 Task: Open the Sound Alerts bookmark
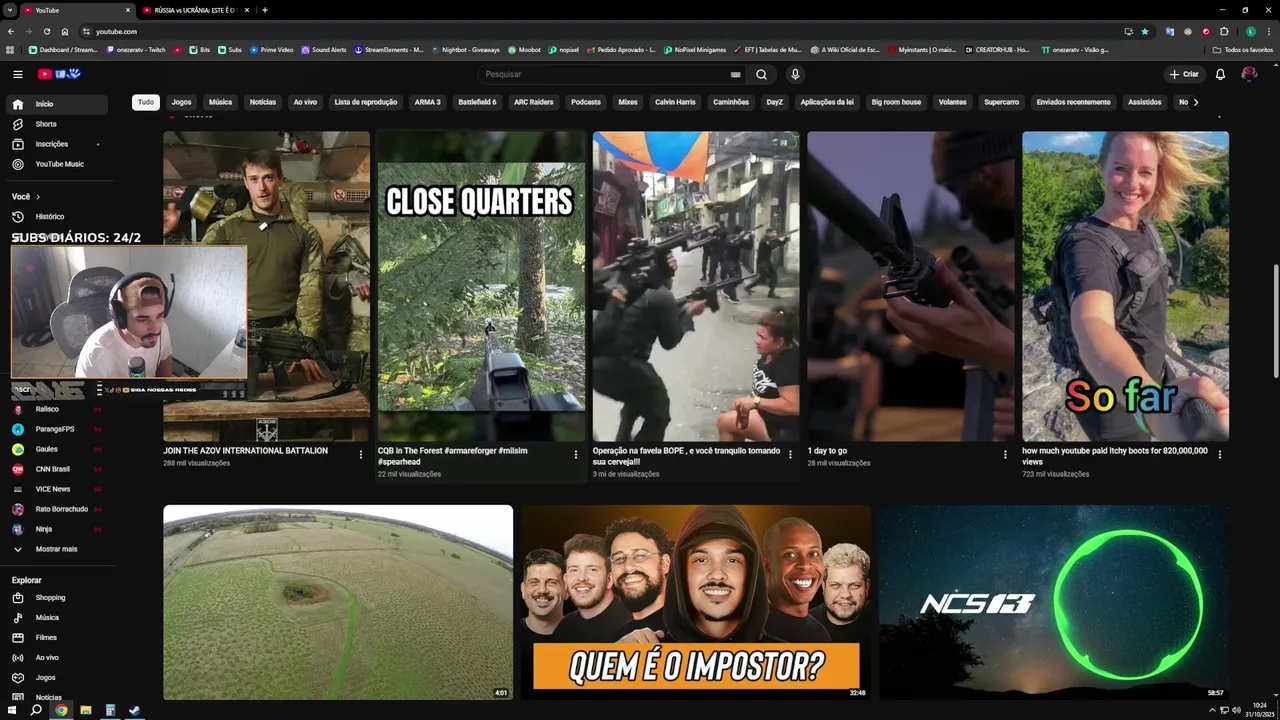(323, 49)
